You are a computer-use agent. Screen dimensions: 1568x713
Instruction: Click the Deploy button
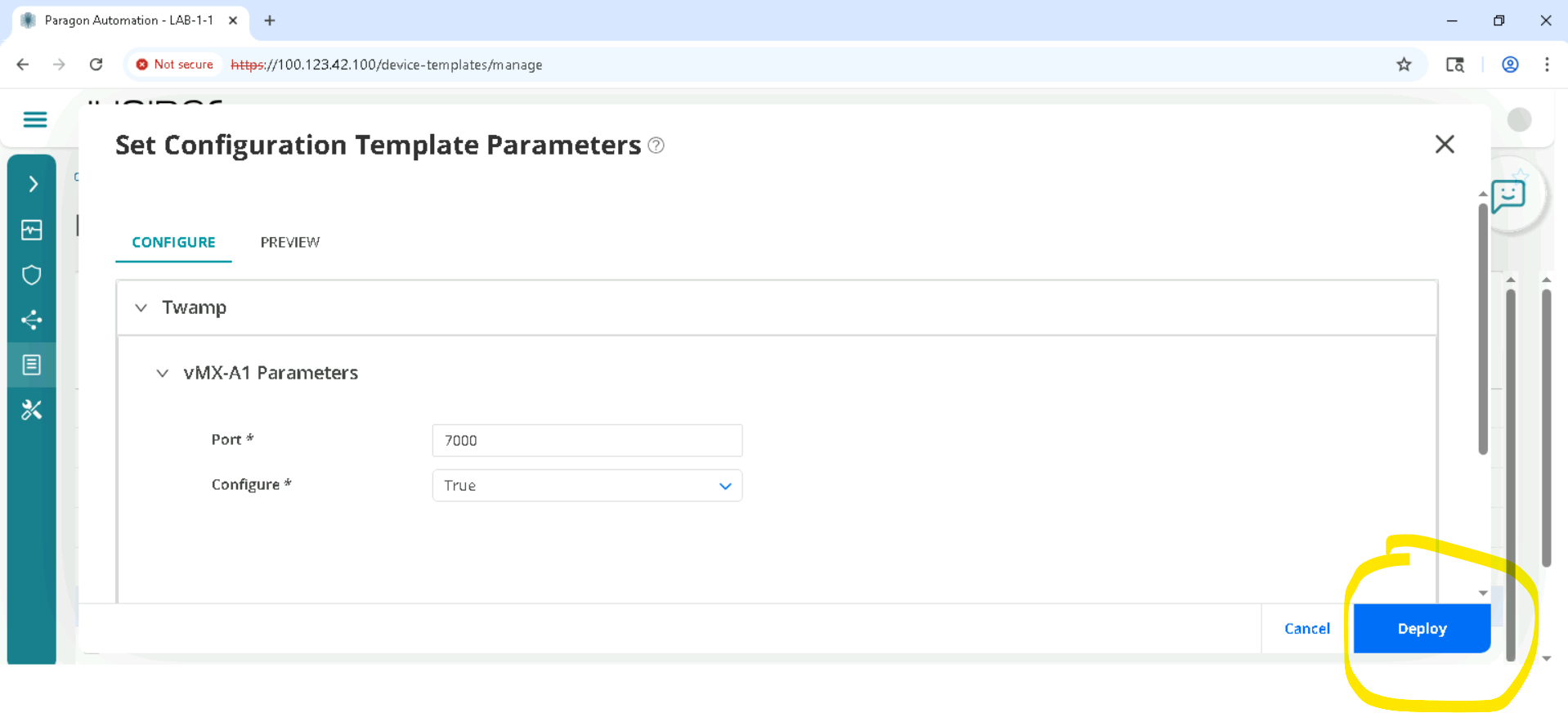[x=1422, y=629]
